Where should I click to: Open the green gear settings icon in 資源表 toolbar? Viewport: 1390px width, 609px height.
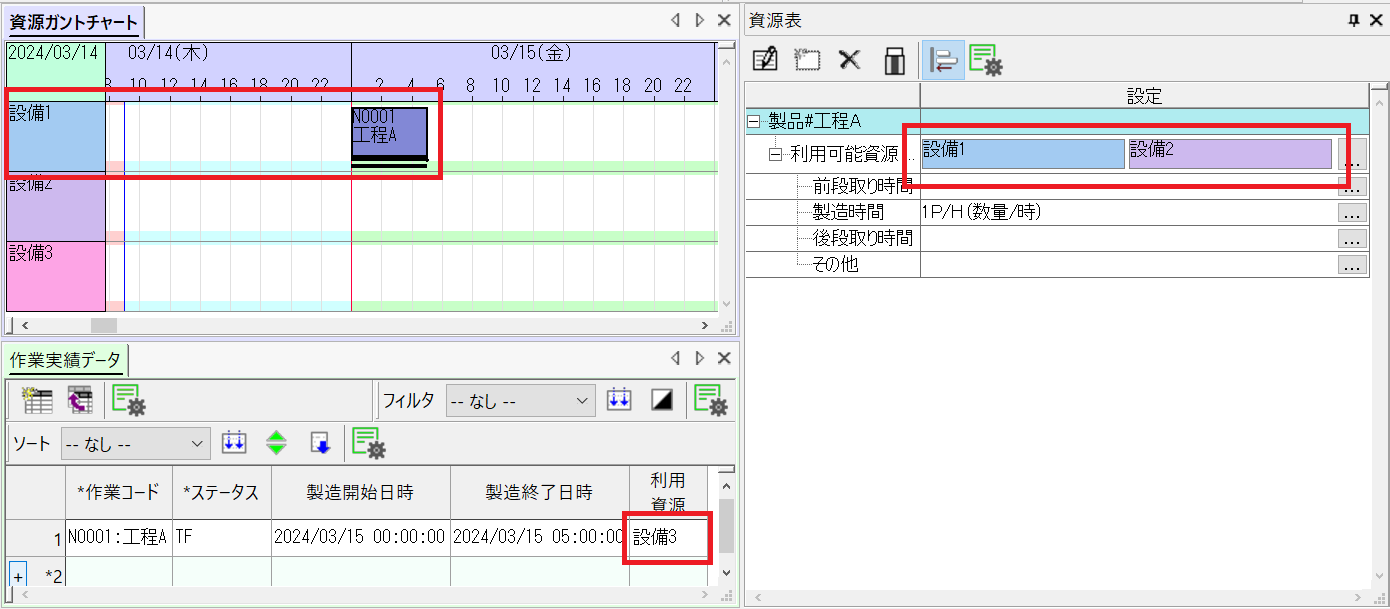[x=985, y=61]
